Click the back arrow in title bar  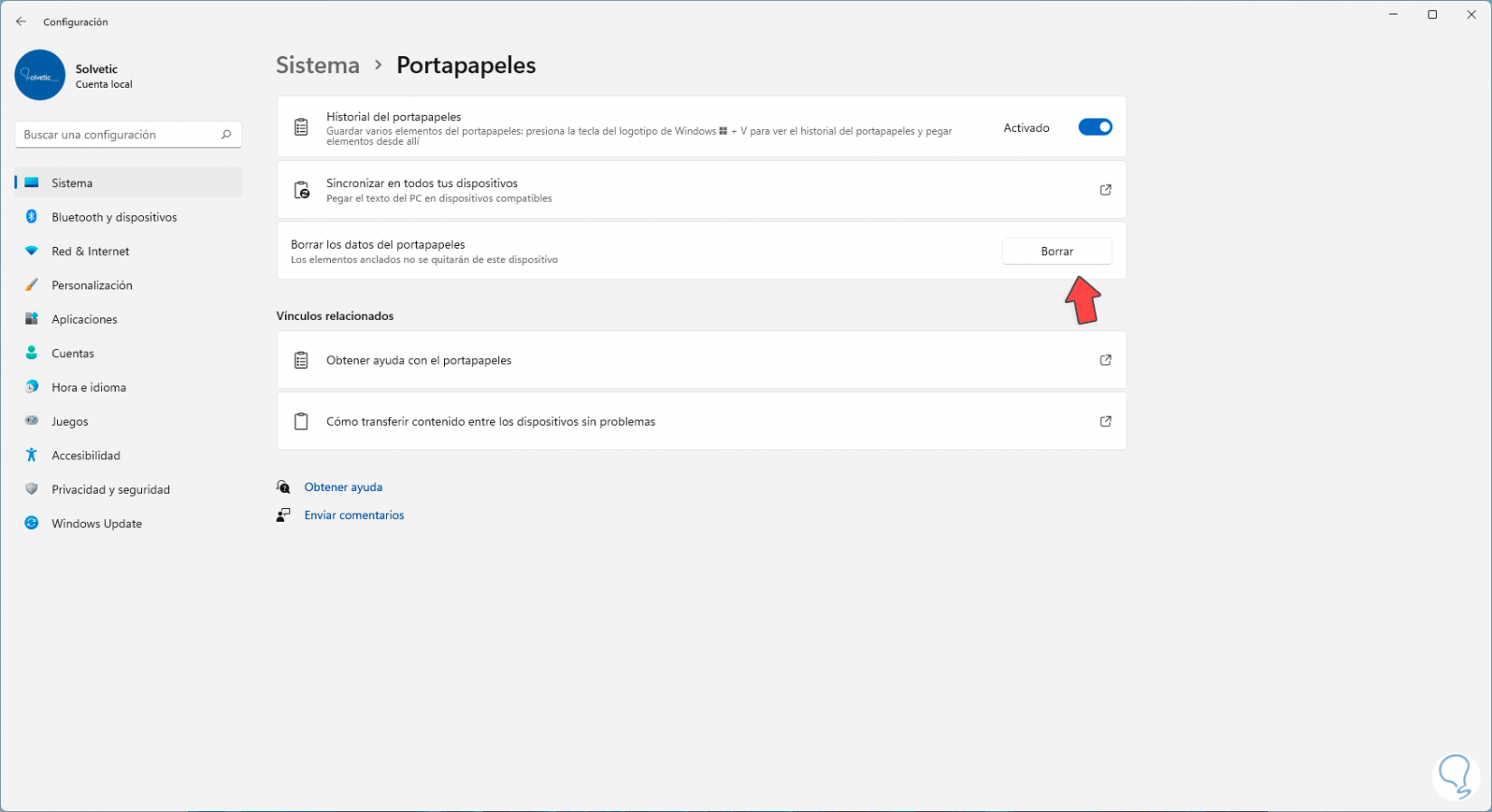21,22
